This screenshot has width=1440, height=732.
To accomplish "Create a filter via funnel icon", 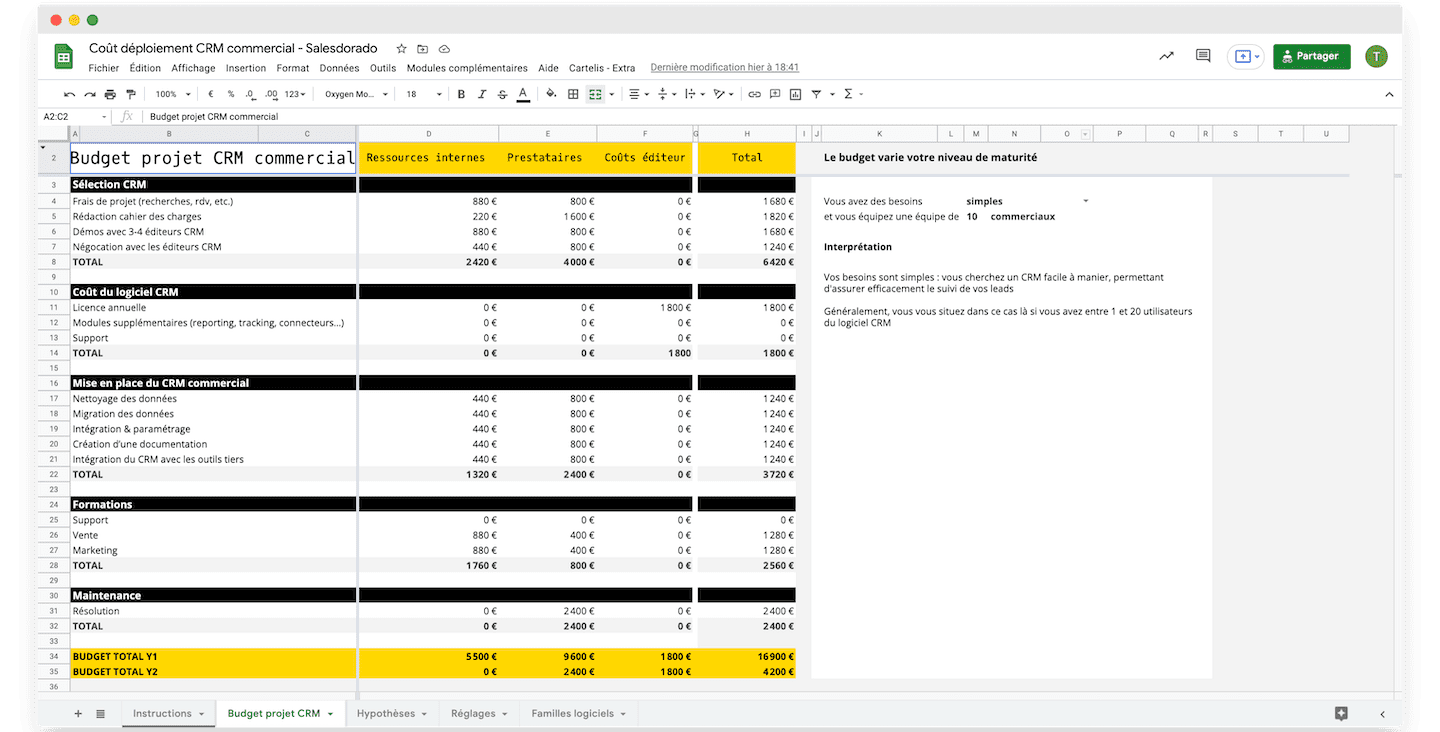I will (816, 94).
